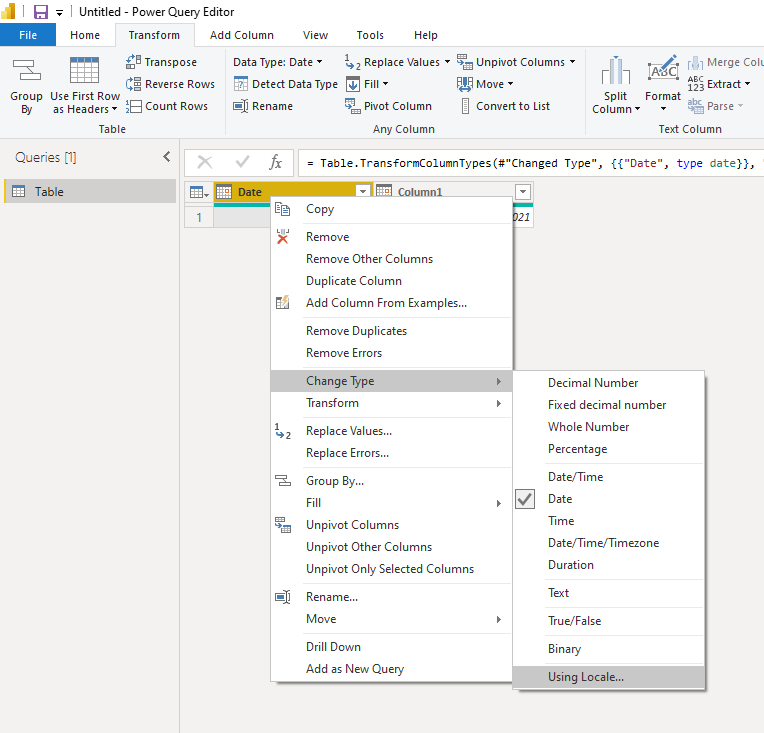Screen dimensions: 764x733
Task: Expand the Fill submenu in context menu
Action: [498, 503]
